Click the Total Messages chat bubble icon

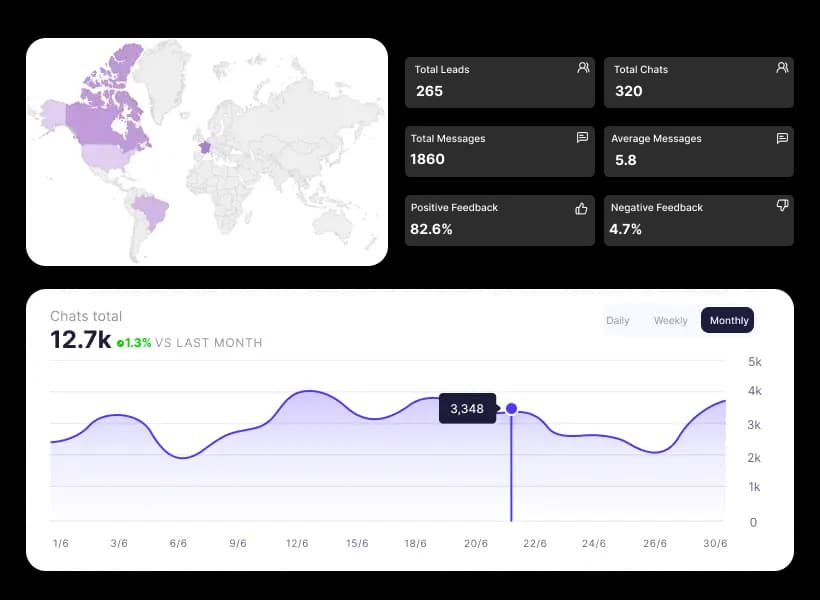[x=583, y=137]
